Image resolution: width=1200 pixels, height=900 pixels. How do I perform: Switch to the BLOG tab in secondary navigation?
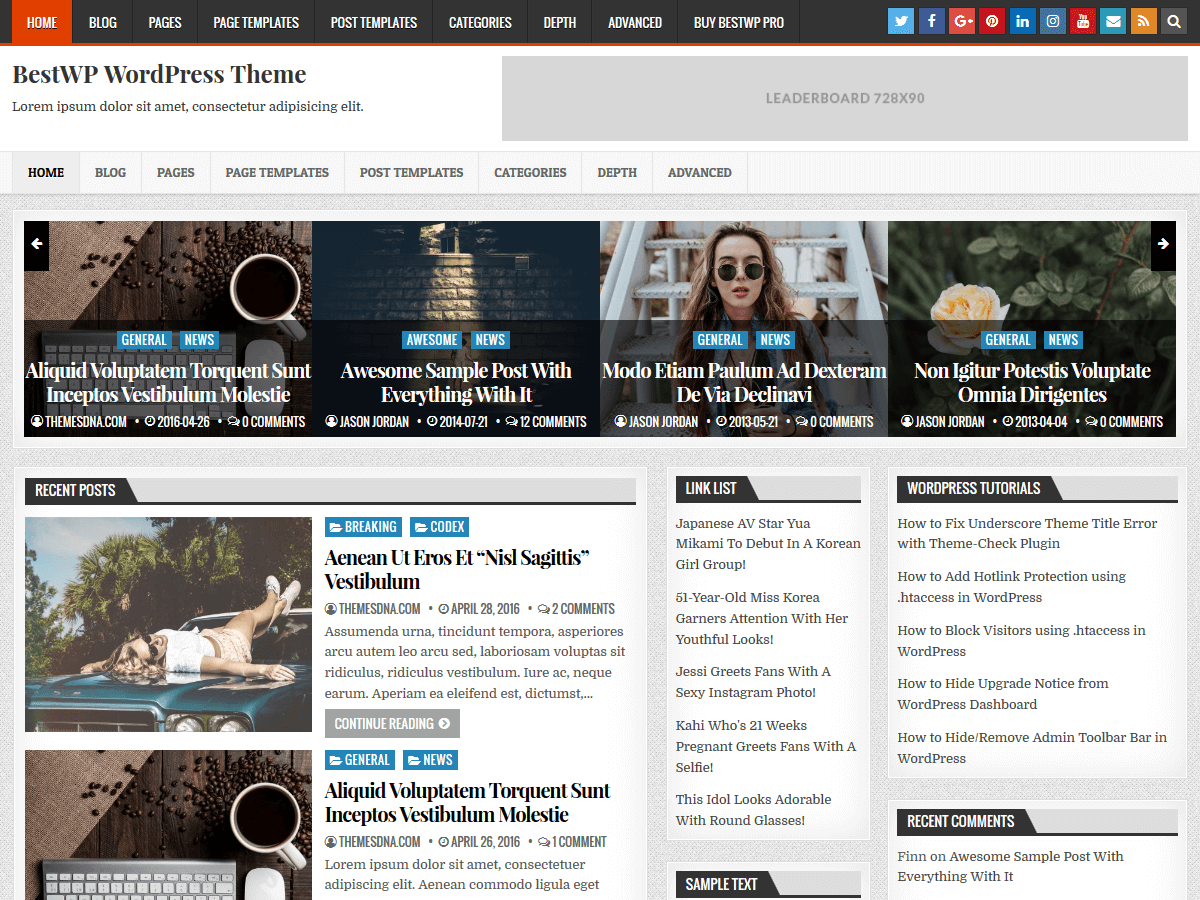(110, 172)
